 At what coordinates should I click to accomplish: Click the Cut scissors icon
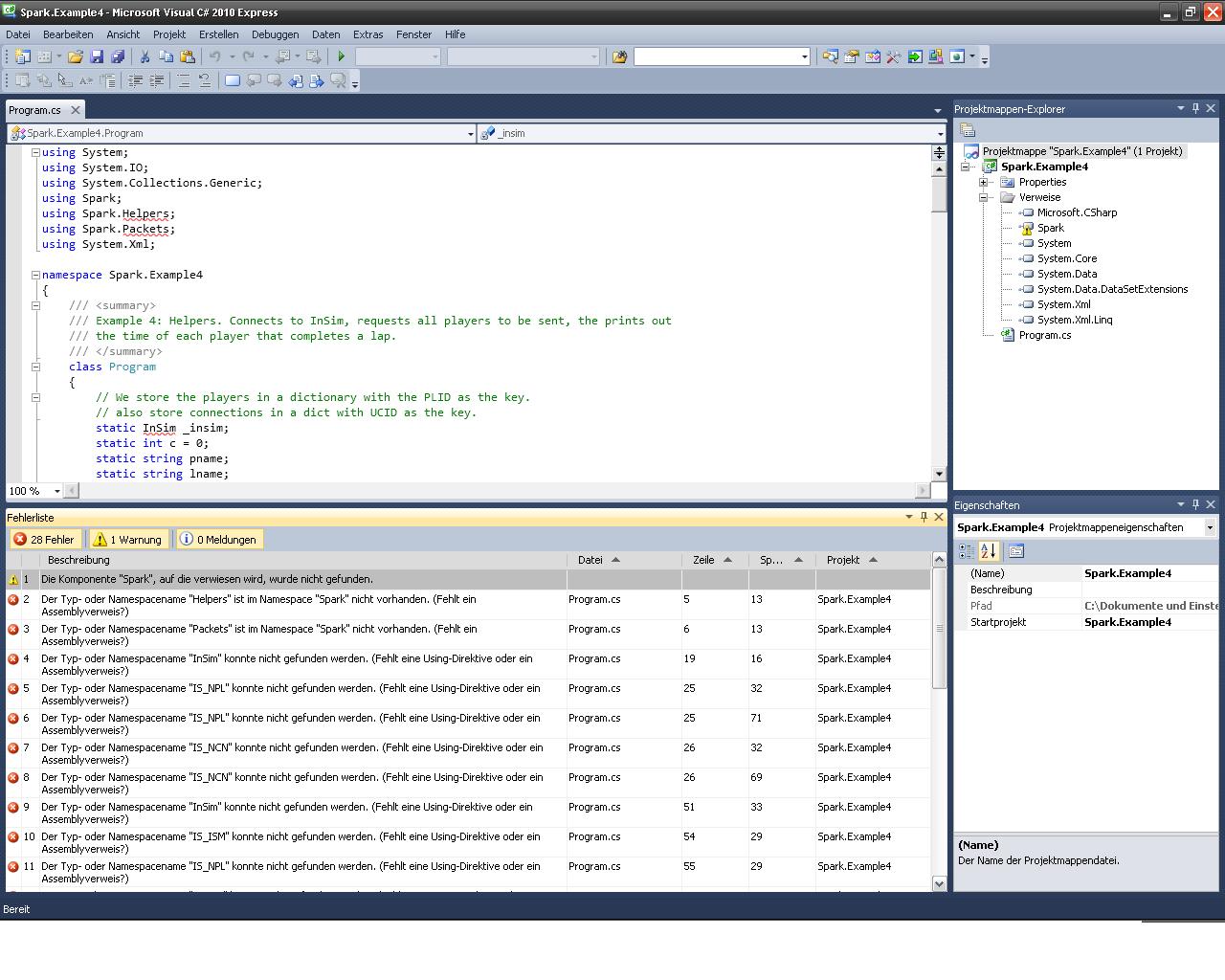pos(145,57)
